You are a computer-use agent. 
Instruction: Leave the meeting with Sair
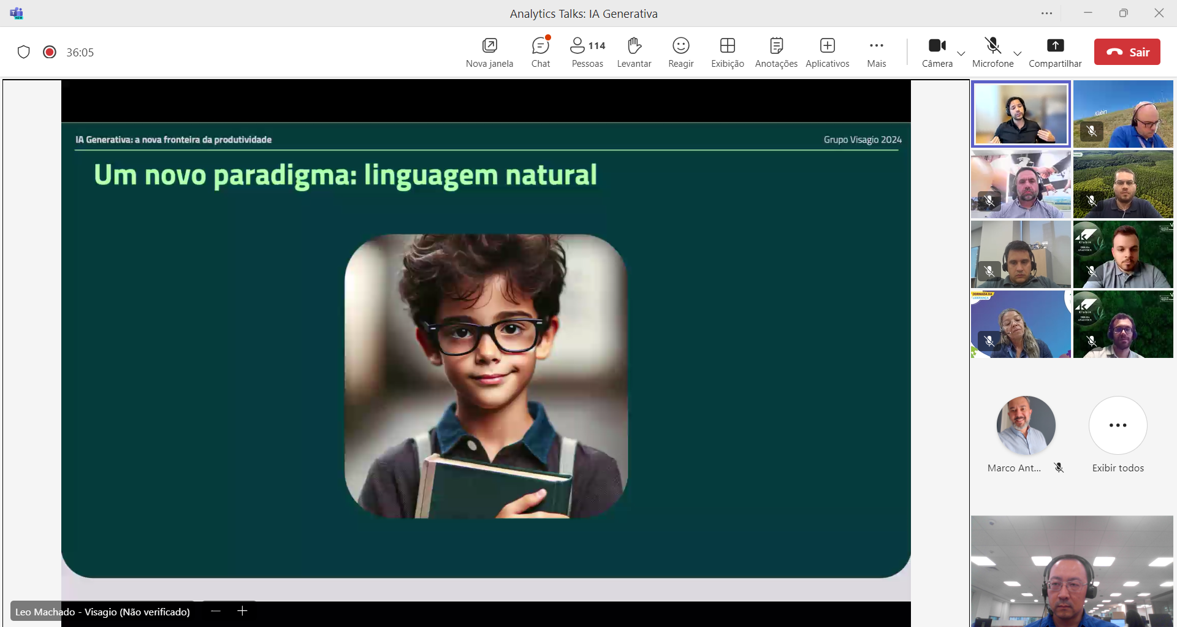click(1127, 52)
